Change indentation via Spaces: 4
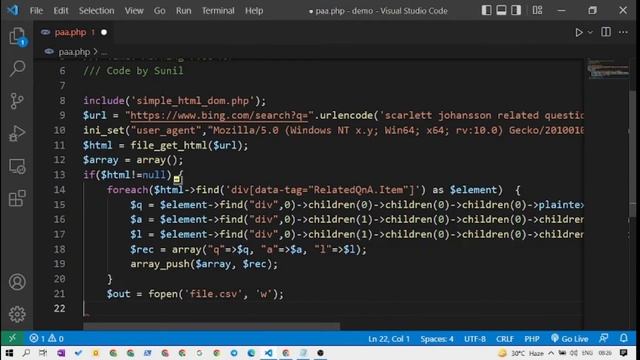The height and width of the screenshot is (360, 640). pyautogui.click(x=437, y=339)
